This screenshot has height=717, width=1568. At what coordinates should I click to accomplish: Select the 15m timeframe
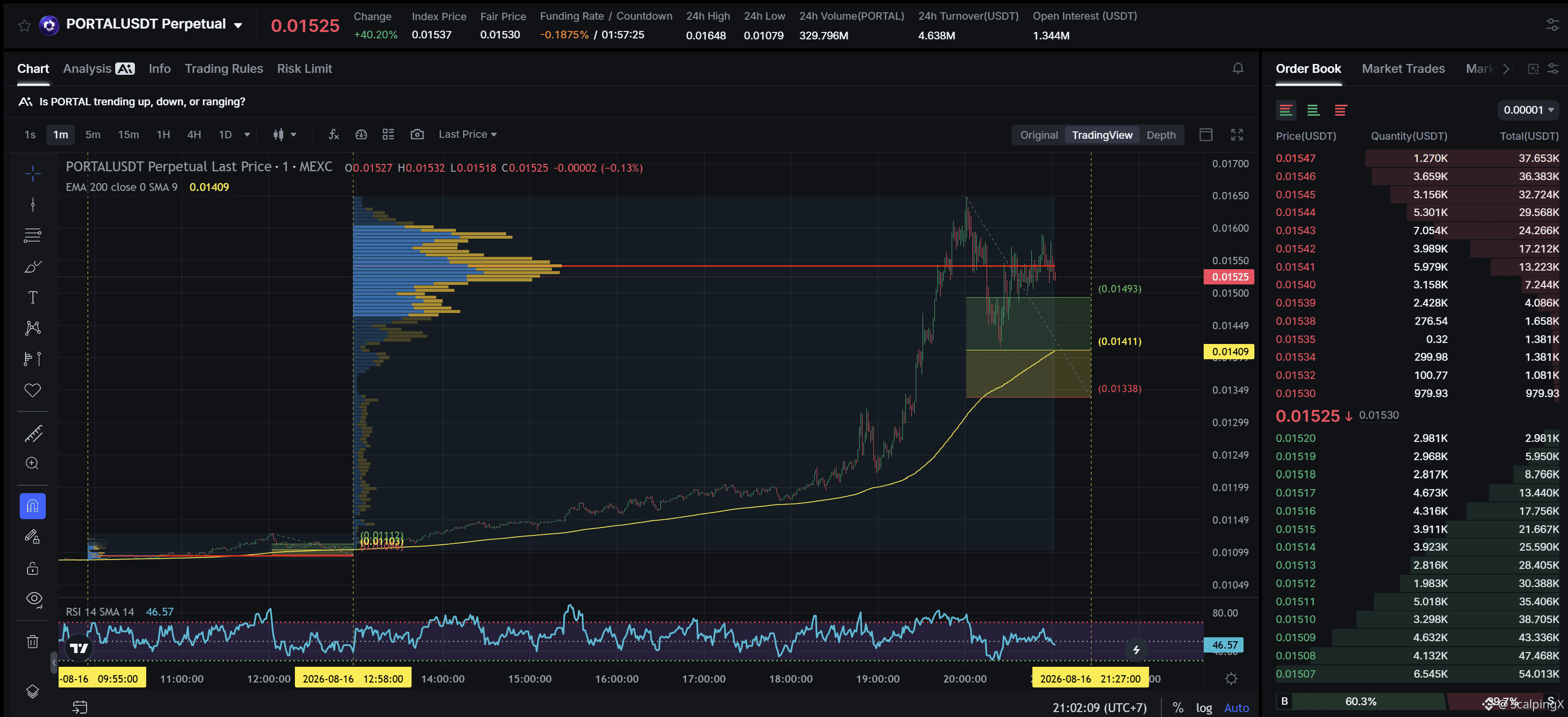[128, 134]
